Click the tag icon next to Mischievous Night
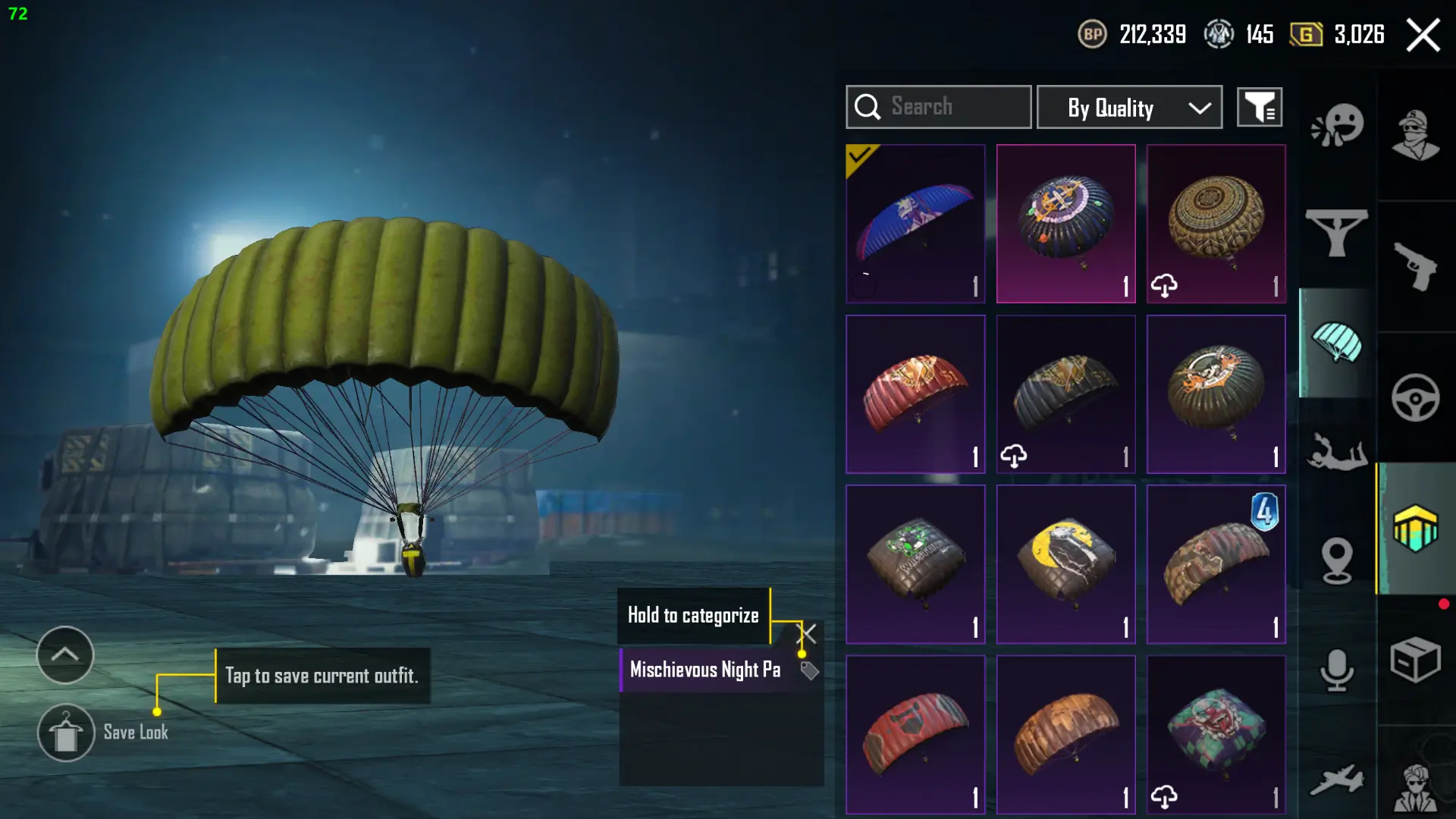The height and width of the screenshot is (819, 1456). (809, 671)
